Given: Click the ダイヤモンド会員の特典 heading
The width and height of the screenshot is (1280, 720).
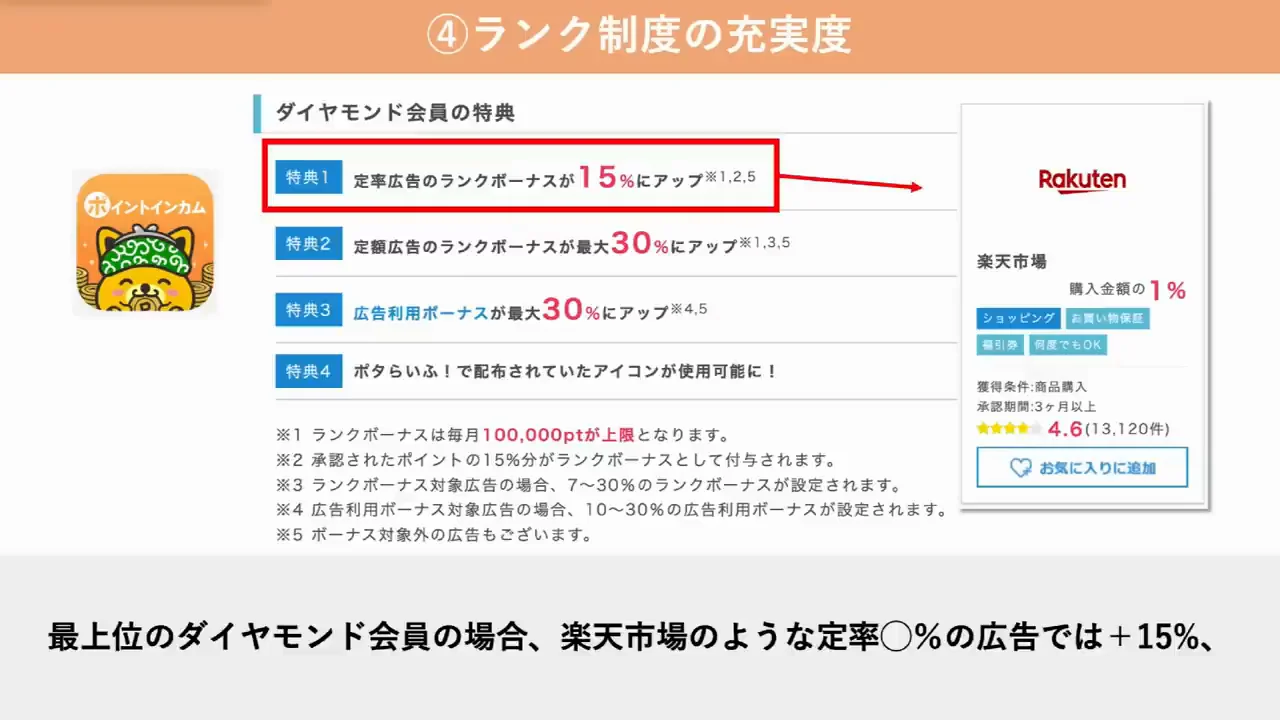Looking at the screenshot, I should [x=395, y=113].
